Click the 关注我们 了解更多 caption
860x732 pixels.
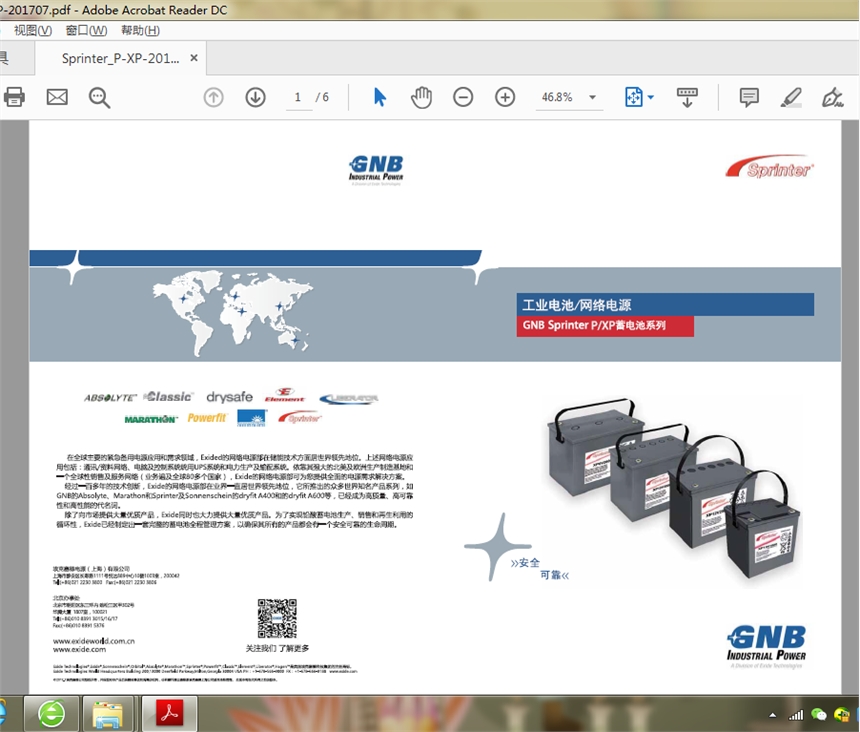coord(277,648)
